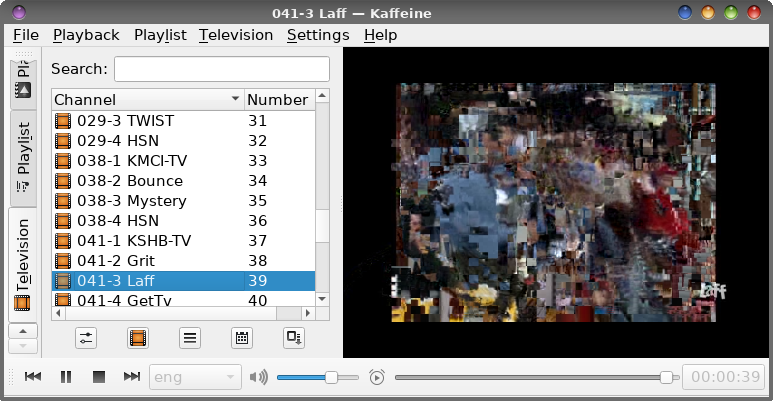Click the channel Search input field
Screen dimensions: 773x401
pos(222,69)
